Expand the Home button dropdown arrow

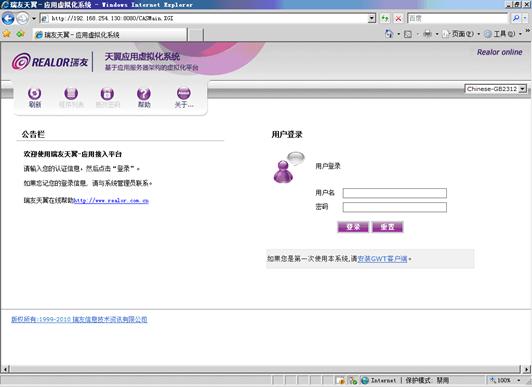click(398, 34)
